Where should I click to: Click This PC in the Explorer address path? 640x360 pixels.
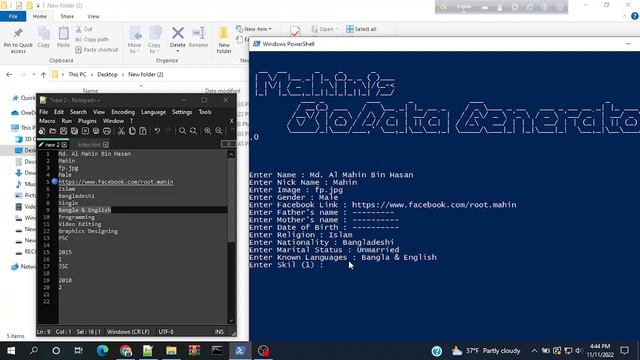click(x=77, y=75)
